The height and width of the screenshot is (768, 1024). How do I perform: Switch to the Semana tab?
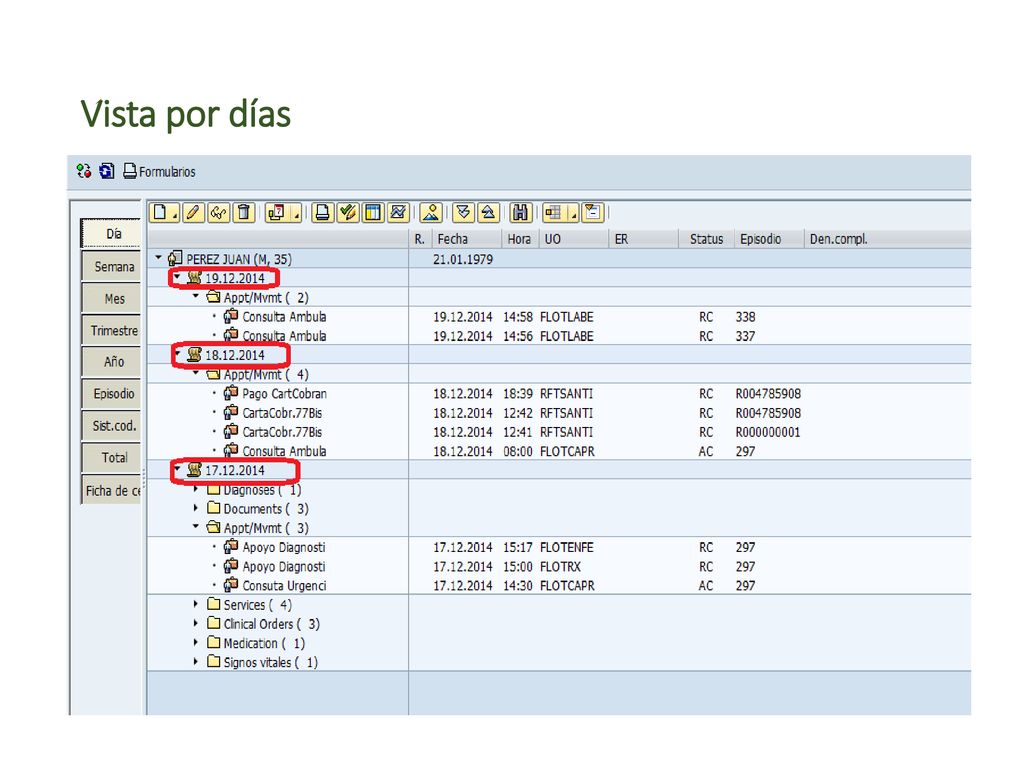[111, 266]
